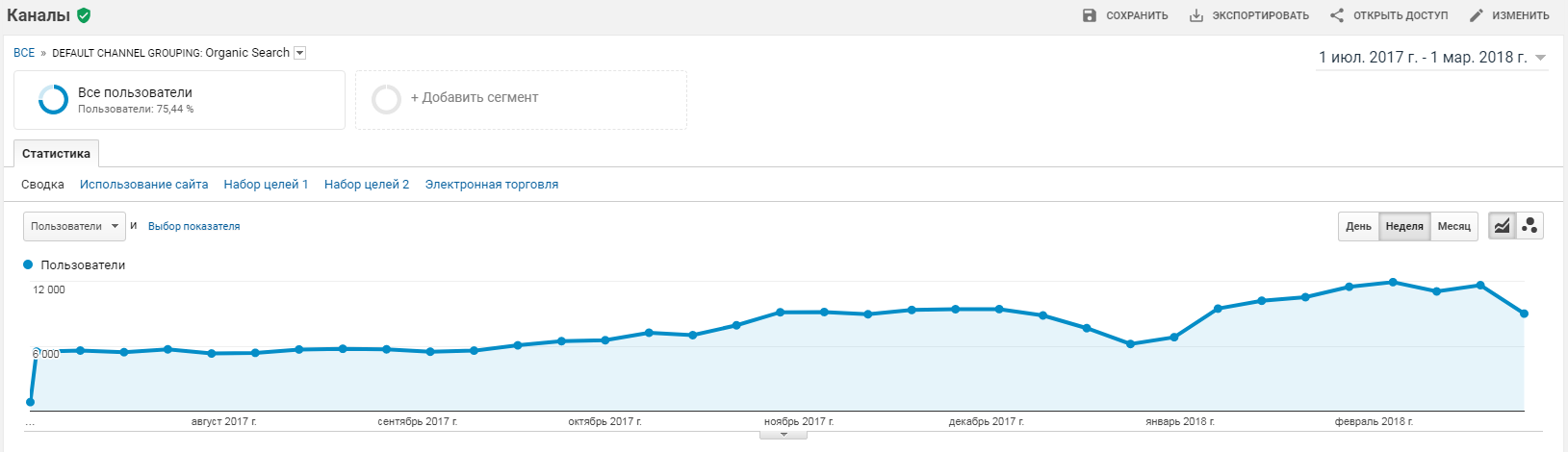
Task: Open the date range picker arrow
Action: point(1540,58)
